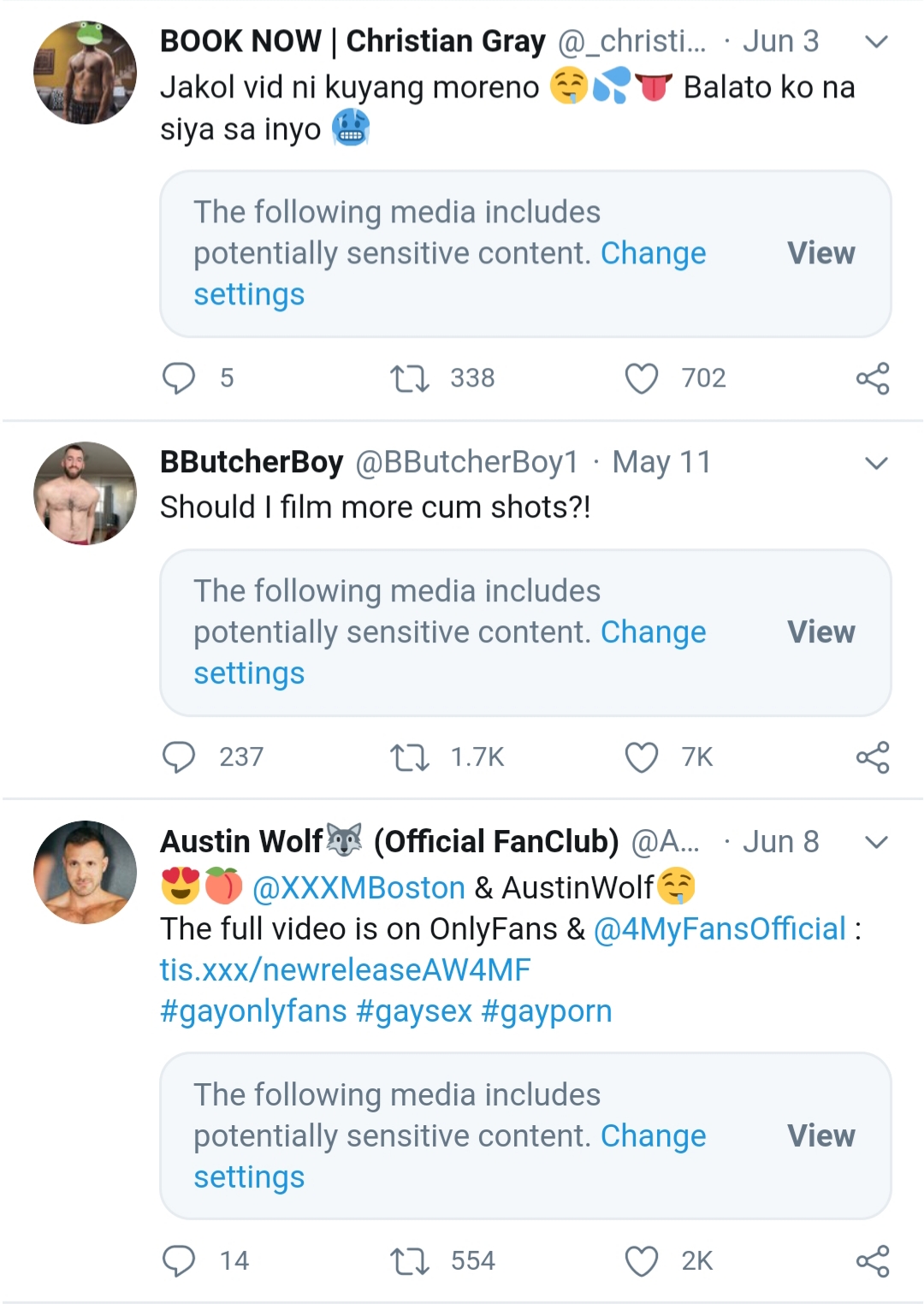Retweet the Austin Wolf tweet
This screenshot has width=924, height=1304.
pos(410,1261)
